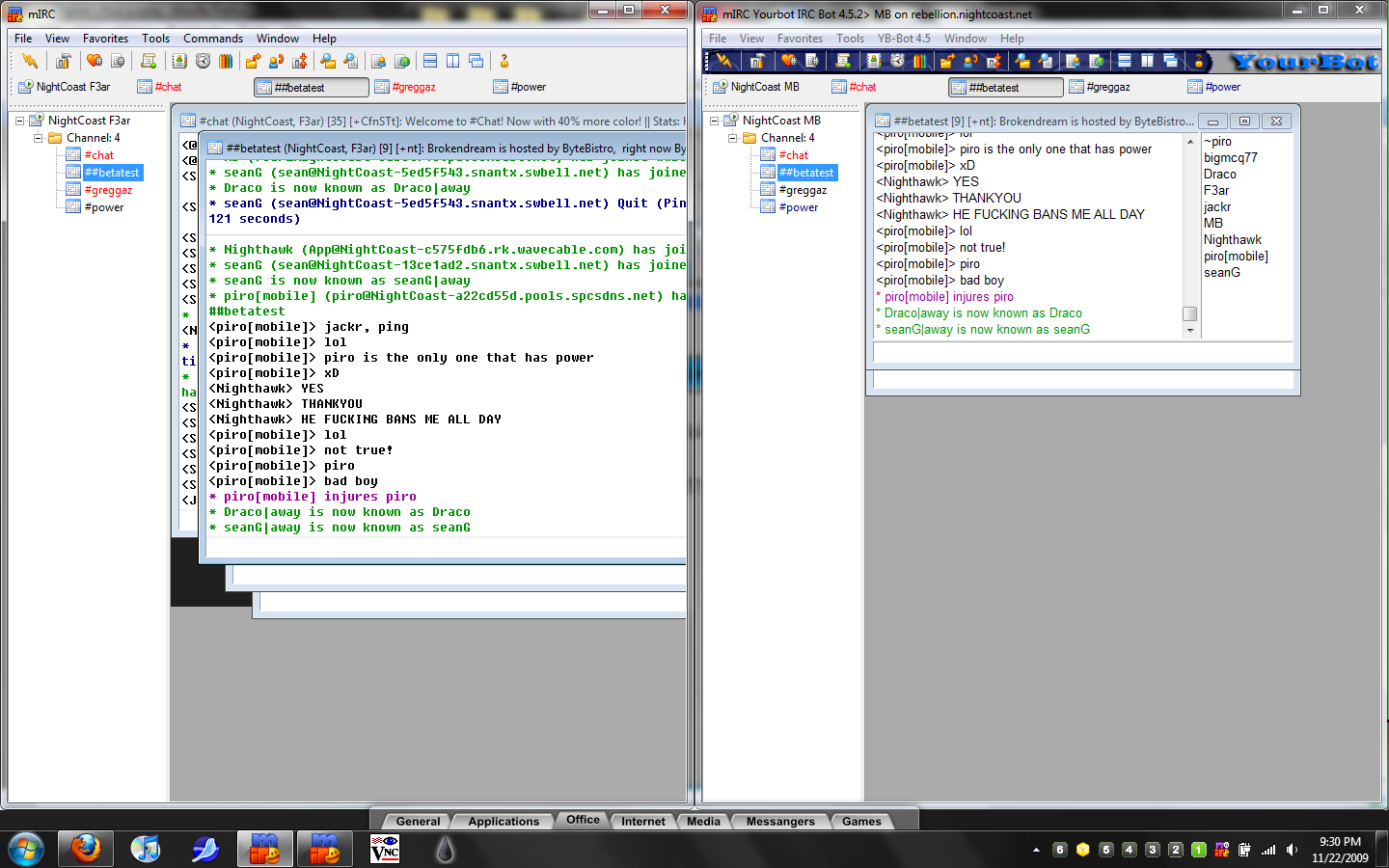The height and width of the screenshot is (868, 1389).
Task: Click the About icon in the Yourbot toolbar
Action: coord(1198,61)
